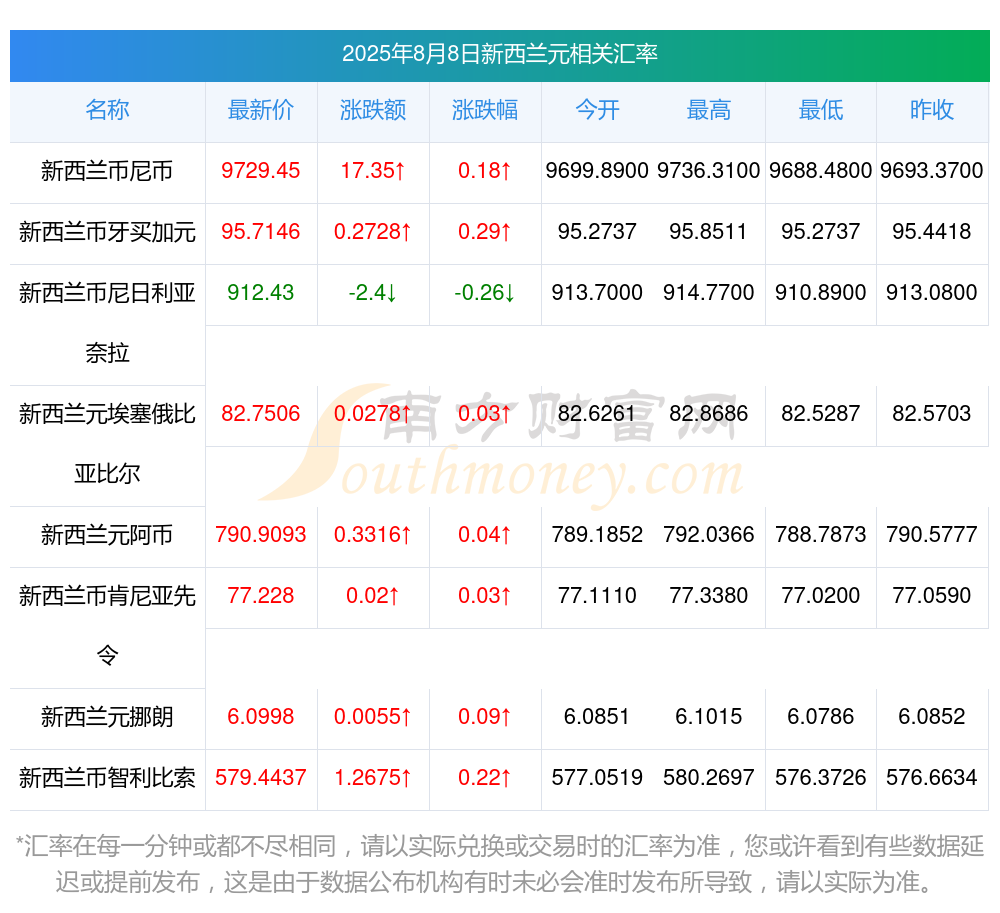Click the 昨收 column header
This screenshot has width=1000, height=913.
[x=932, y=110]
